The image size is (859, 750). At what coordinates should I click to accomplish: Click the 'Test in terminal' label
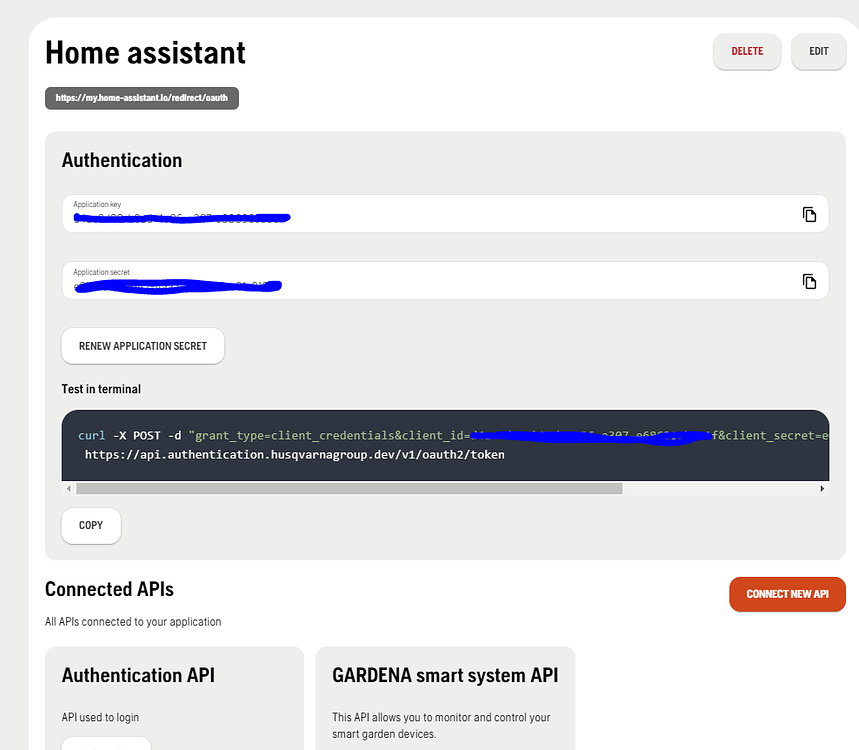pyautogui.click(x=101, y=389)
